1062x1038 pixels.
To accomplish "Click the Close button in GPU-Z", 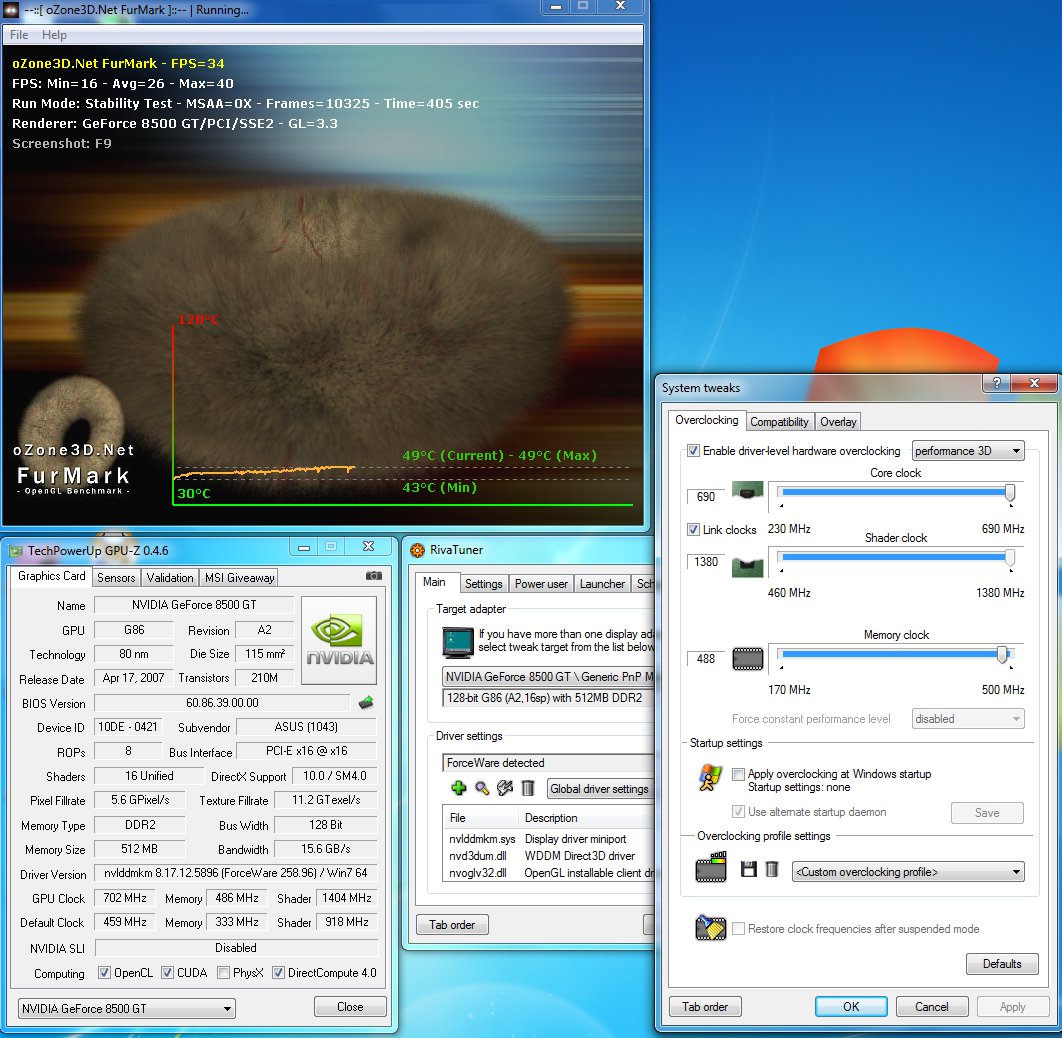I will pyautogui.click(x=350, y=1006).
